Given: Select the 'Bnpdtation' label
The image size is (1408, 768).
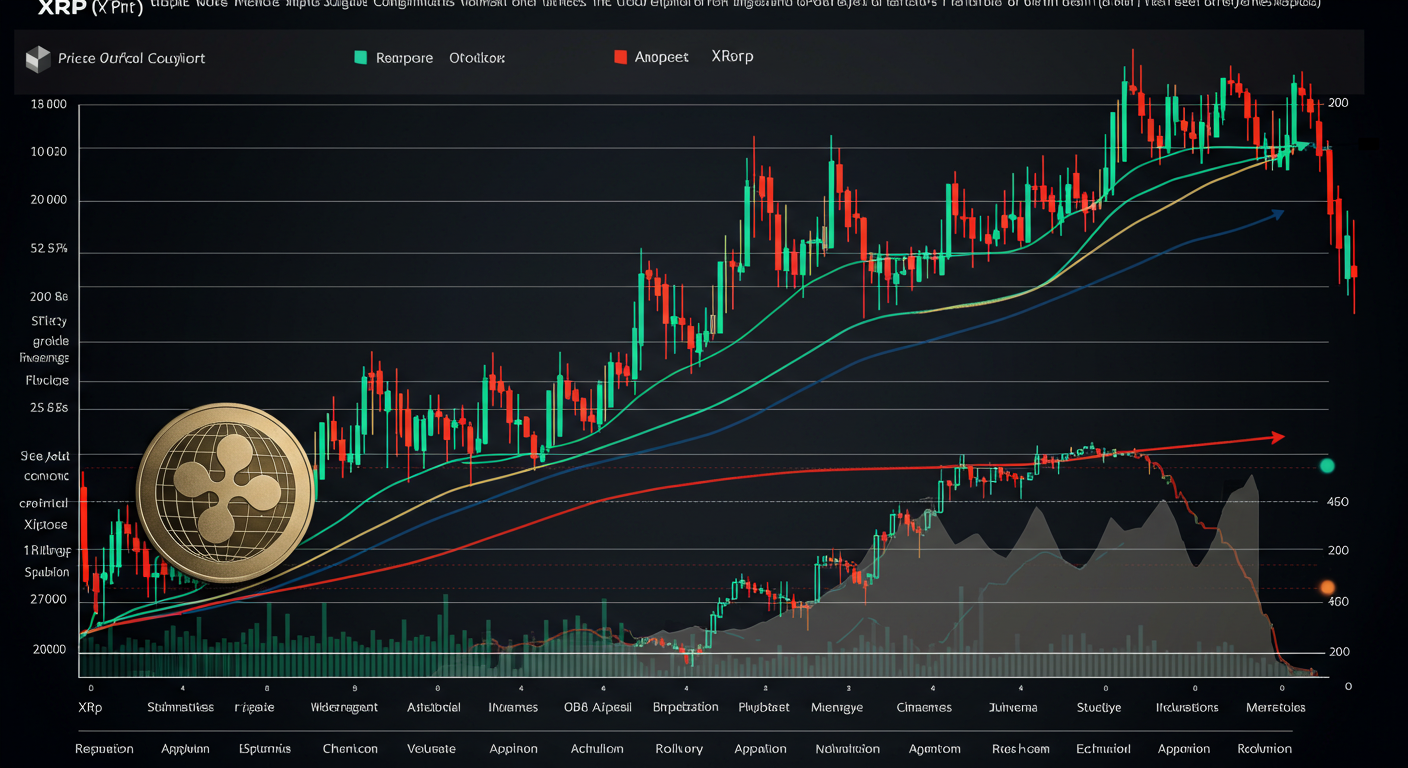Looking at the screenshot, I should point(685,707).
